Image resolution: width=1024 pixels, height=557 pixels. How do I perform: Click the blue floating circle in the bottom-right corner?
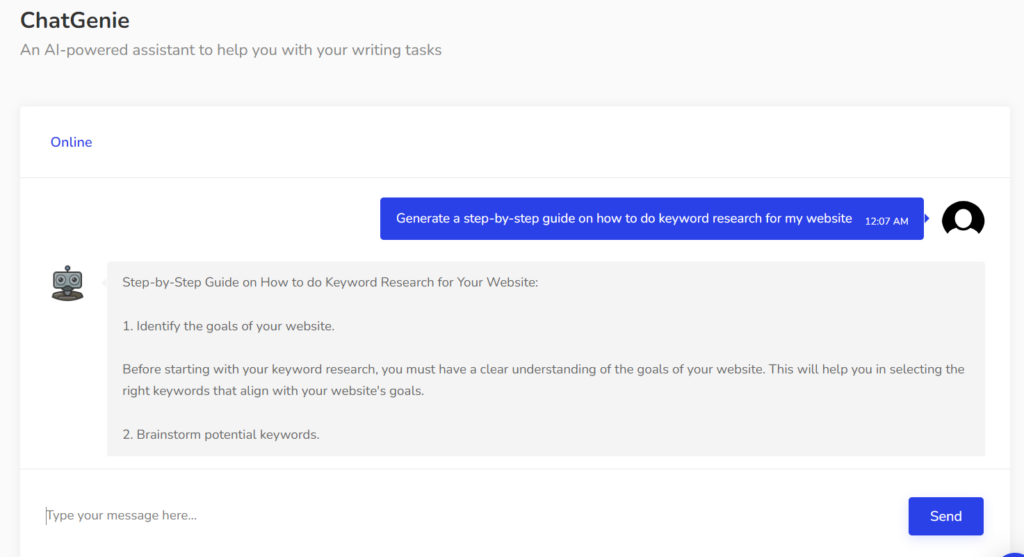[1014, 550]
